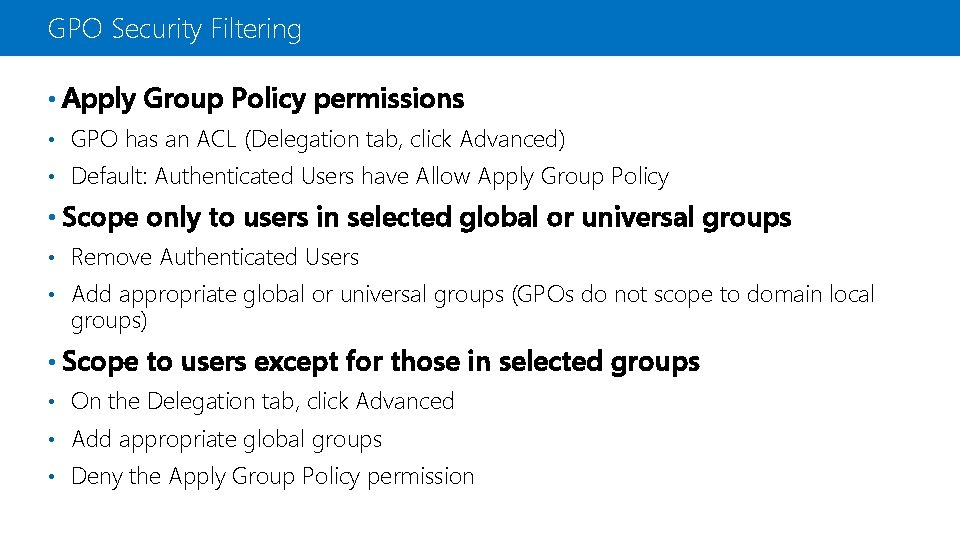Click the "Default: Authenticated Users" bullet line
The image size is (960, 540).
point(369,177)
